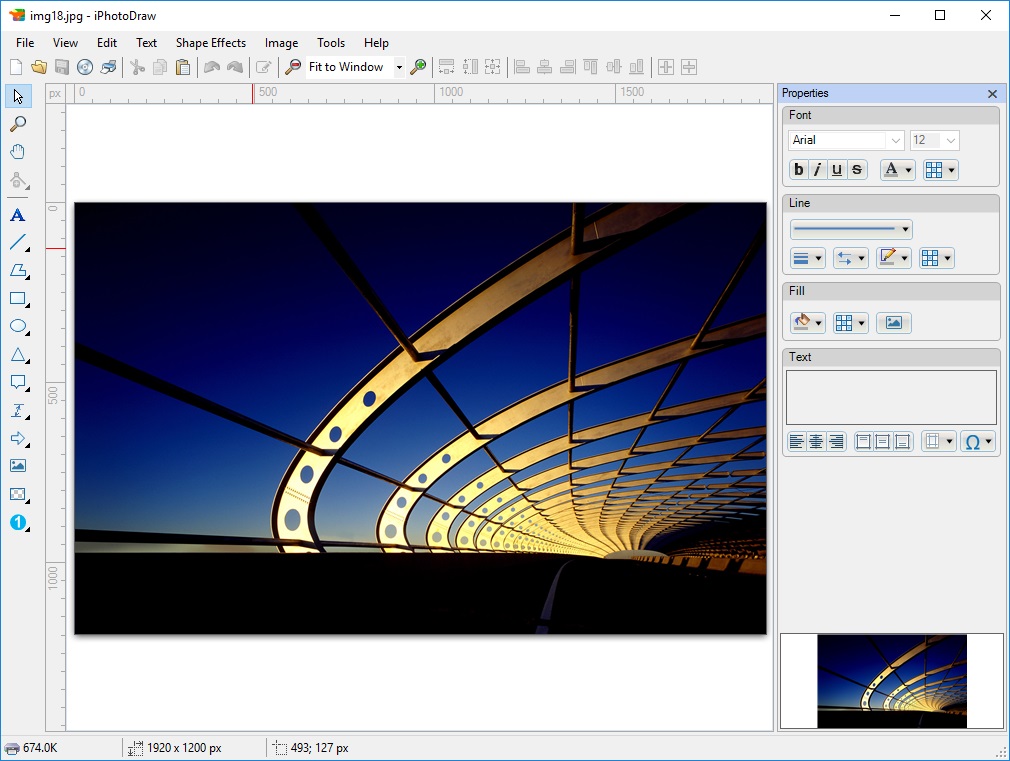This screenshot has height=761, width=1010.
Task: Enable underline formatting
Action: pos(837,169)
